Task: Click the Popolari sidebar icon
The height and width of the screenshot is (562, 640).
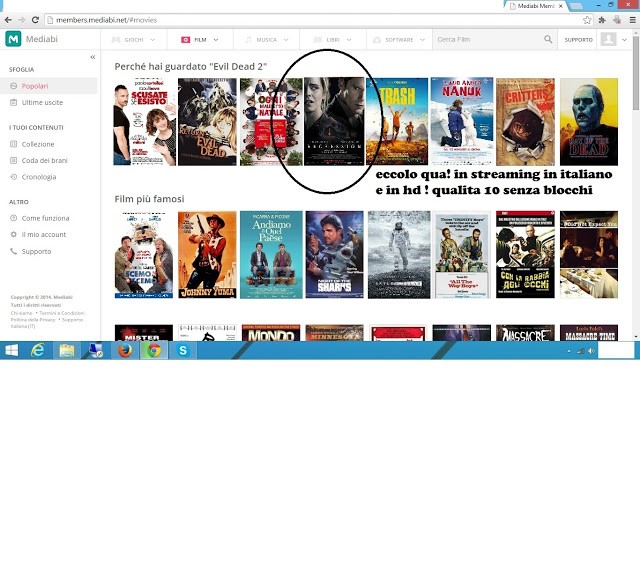Action: [x=13, y=86]
